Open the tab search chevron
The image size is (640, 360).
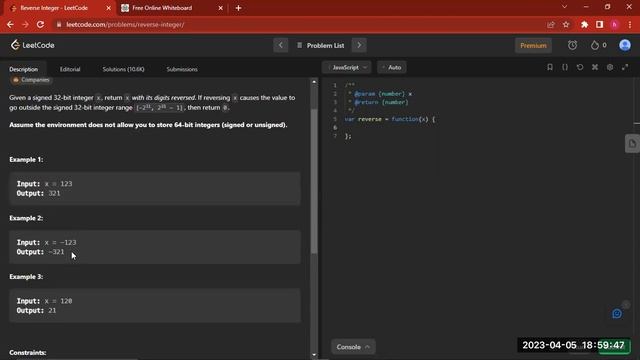click(x=564, y=7)
